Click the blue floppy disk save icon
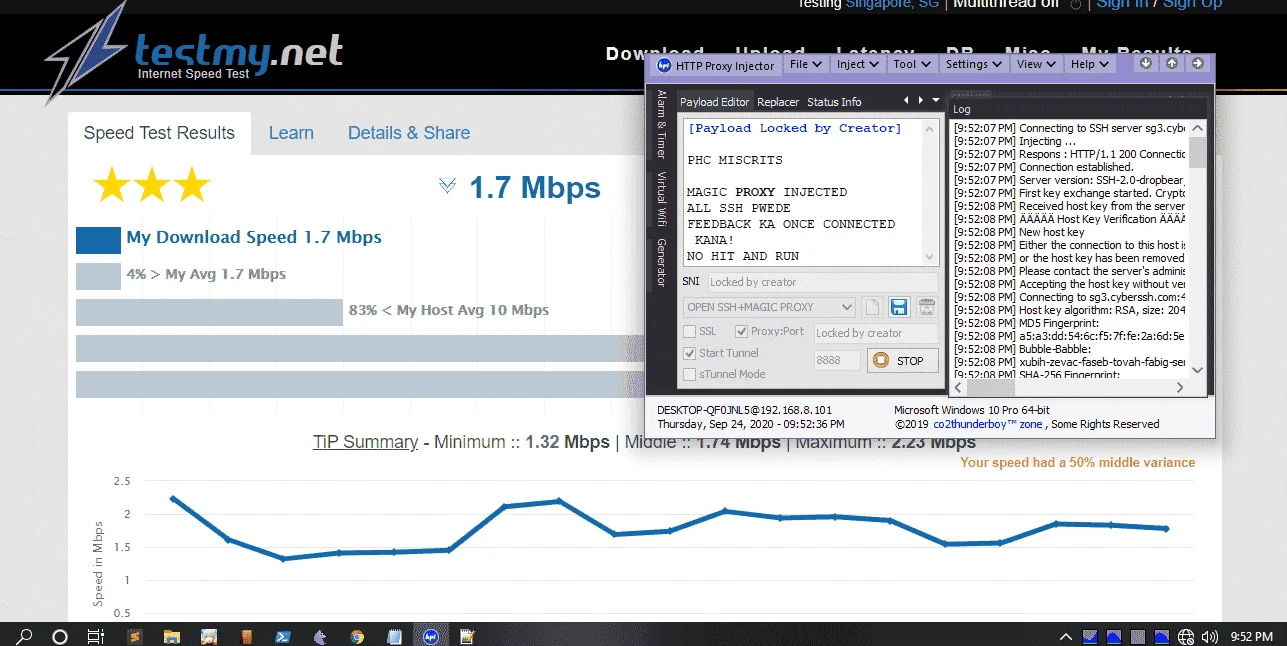 (x=899, y=307)
